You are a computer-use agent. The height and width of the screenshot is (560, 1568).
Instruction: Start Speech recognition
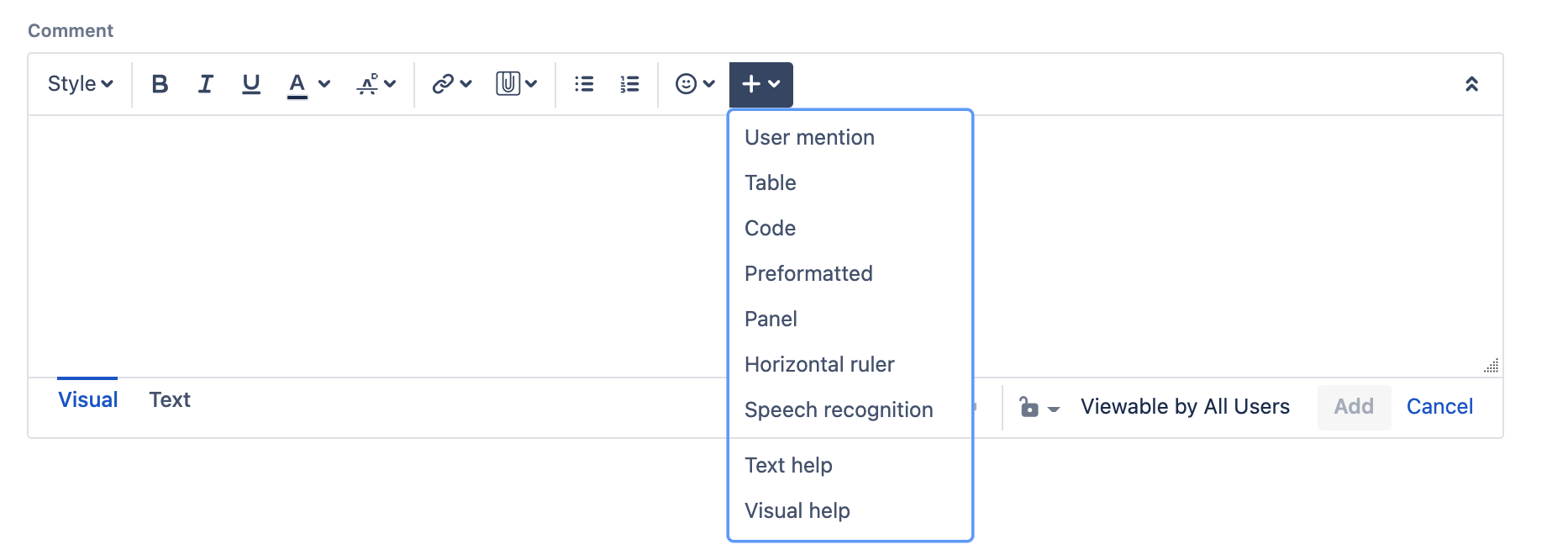tap(850, 409)
